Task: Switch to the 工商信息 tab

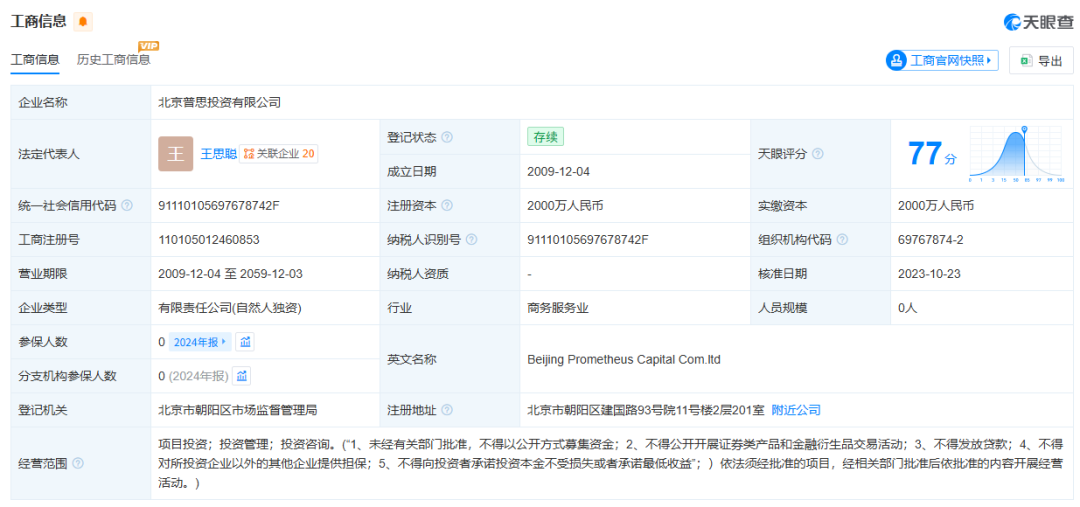Action: pos(34,59)
